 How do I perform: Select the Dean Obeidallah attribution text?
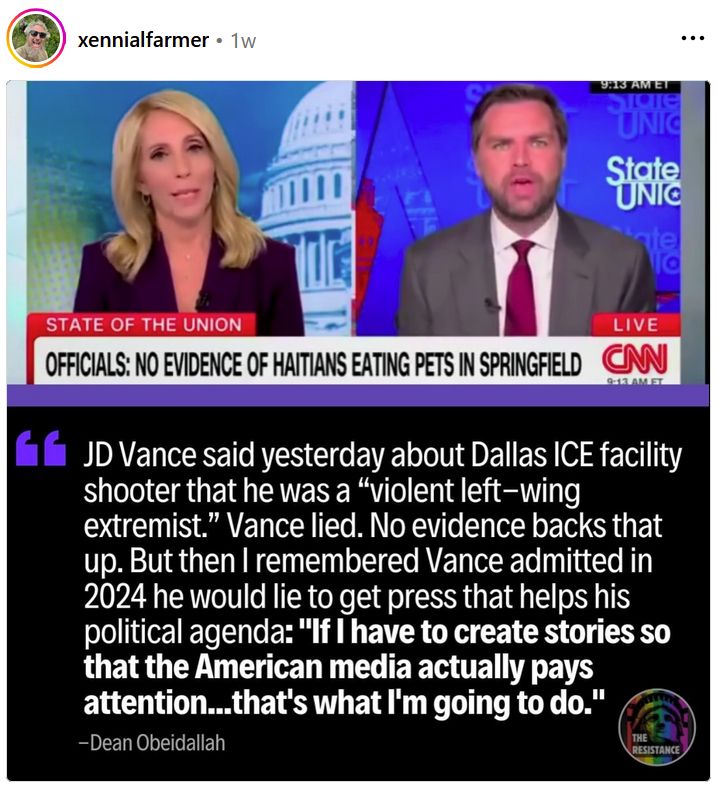pyautogui.click(x=152, y=743)
